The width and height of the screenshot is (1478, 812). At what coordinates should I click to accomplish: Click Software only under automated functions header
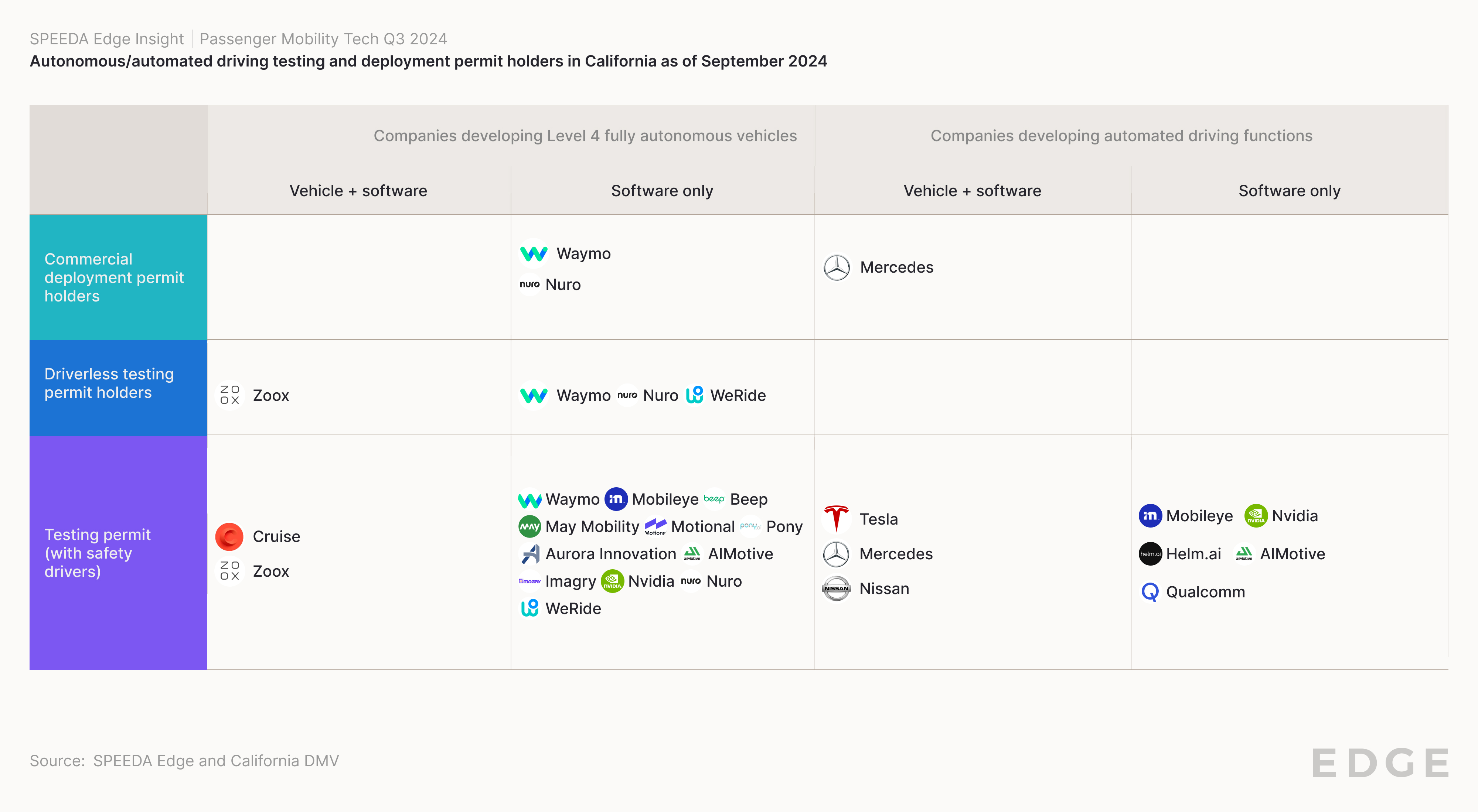coord(1289,191)
